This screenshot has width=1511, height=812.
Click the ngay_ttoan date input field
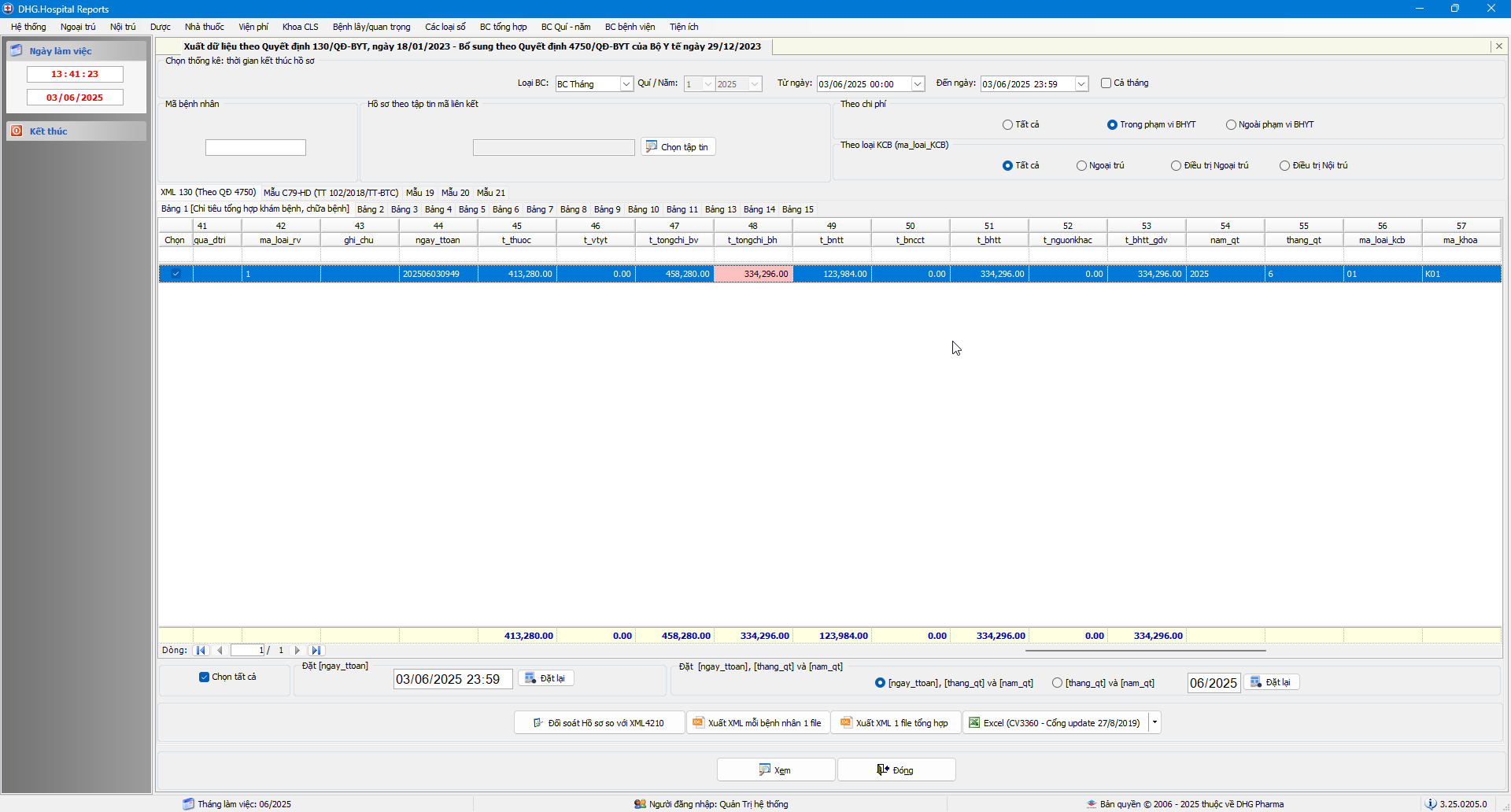pos(453,679)
